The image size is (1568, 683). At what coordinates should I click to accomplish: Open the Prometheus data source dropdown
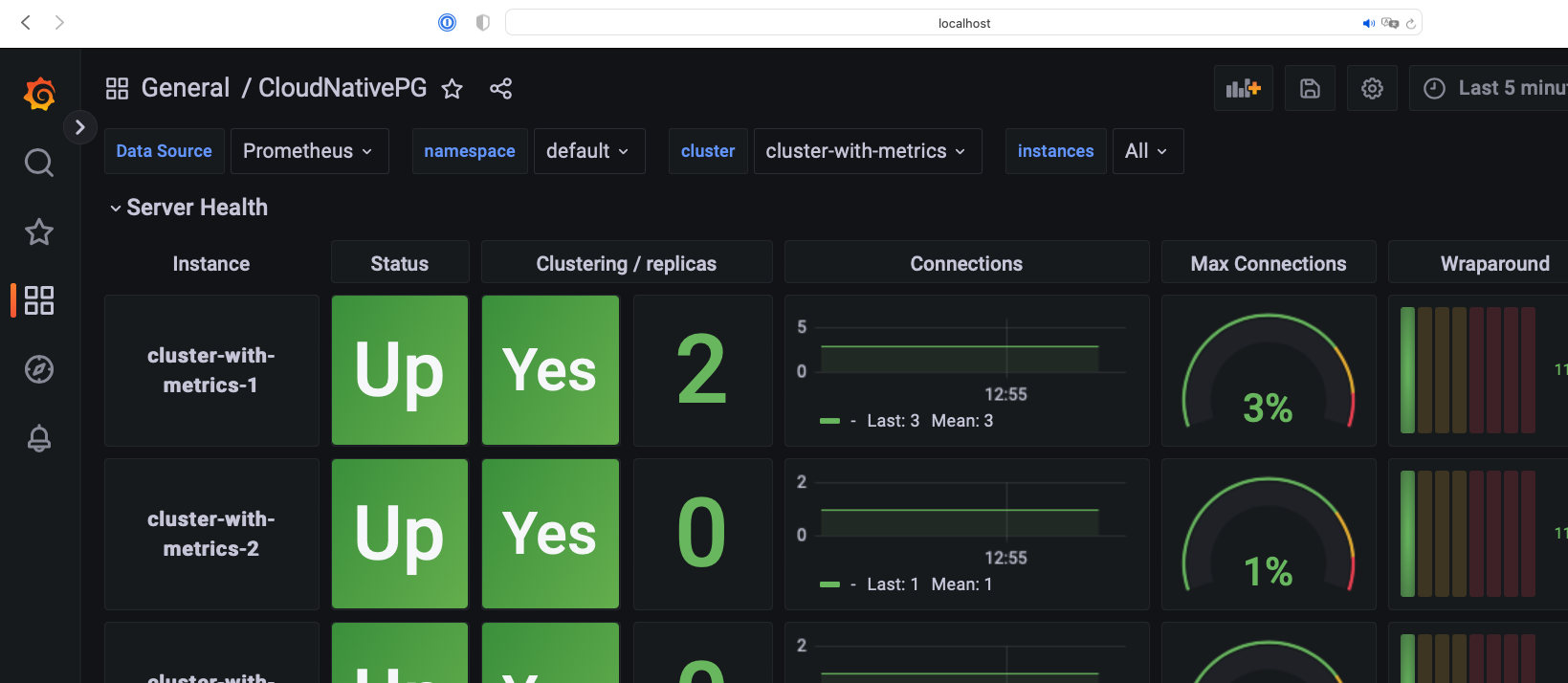[309, 151]
